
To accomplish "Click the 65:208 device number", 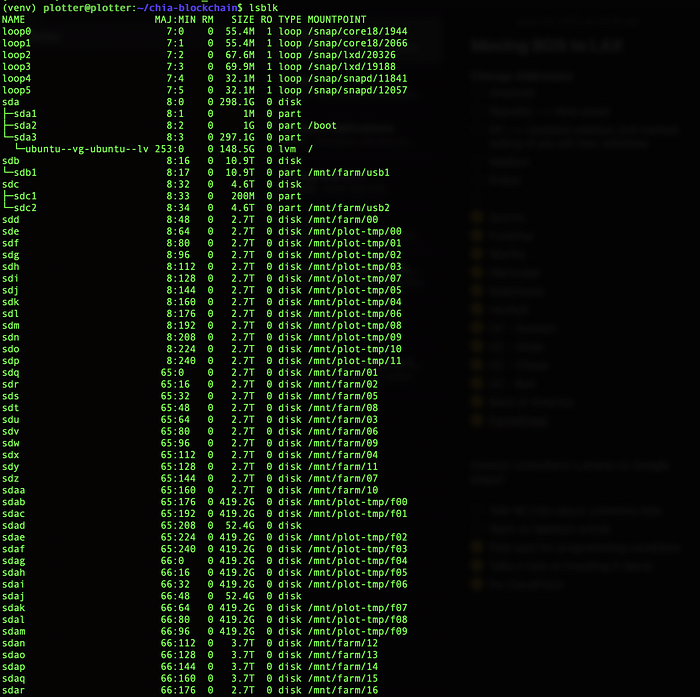I will 178,525.
